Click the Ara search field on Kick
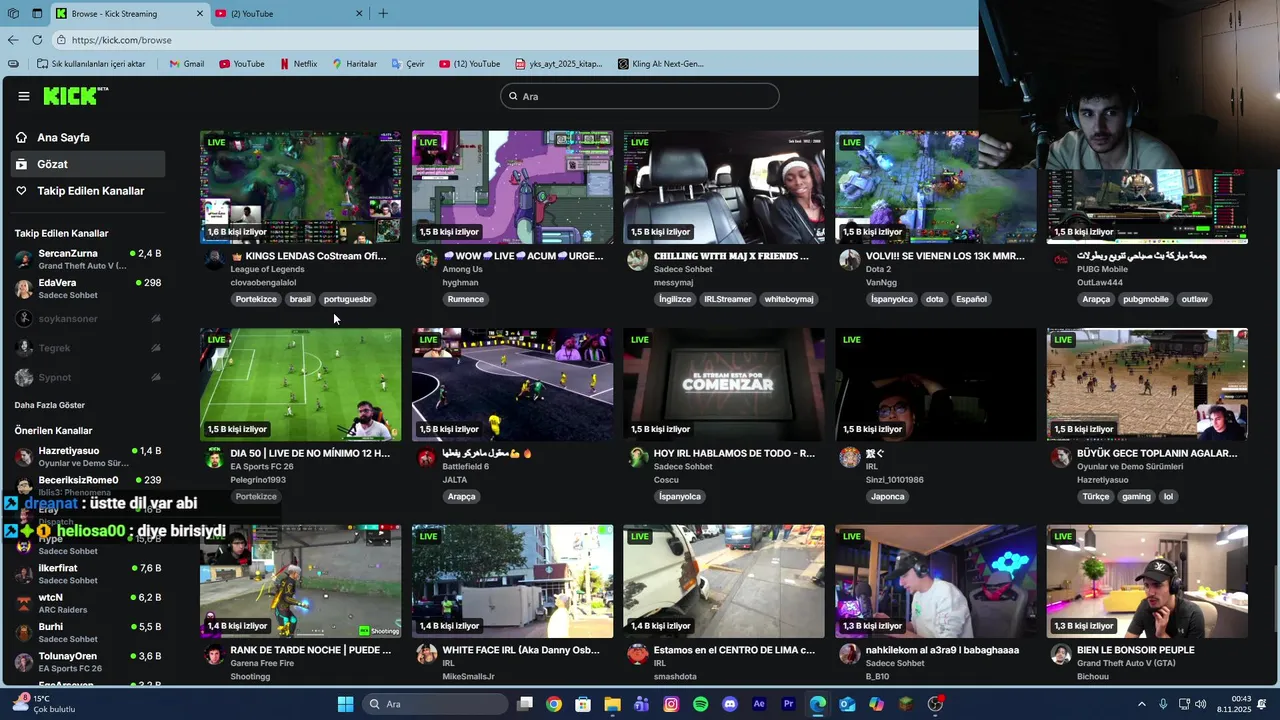The width and height of the screenshot is (1280, 720). click(640, 96)
